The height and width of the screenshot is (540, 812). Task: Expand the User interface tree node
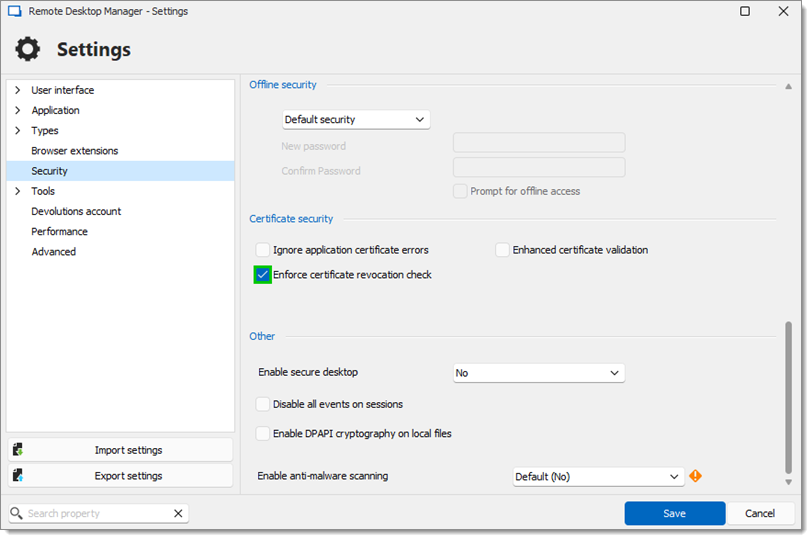click(x=18, y=90)
